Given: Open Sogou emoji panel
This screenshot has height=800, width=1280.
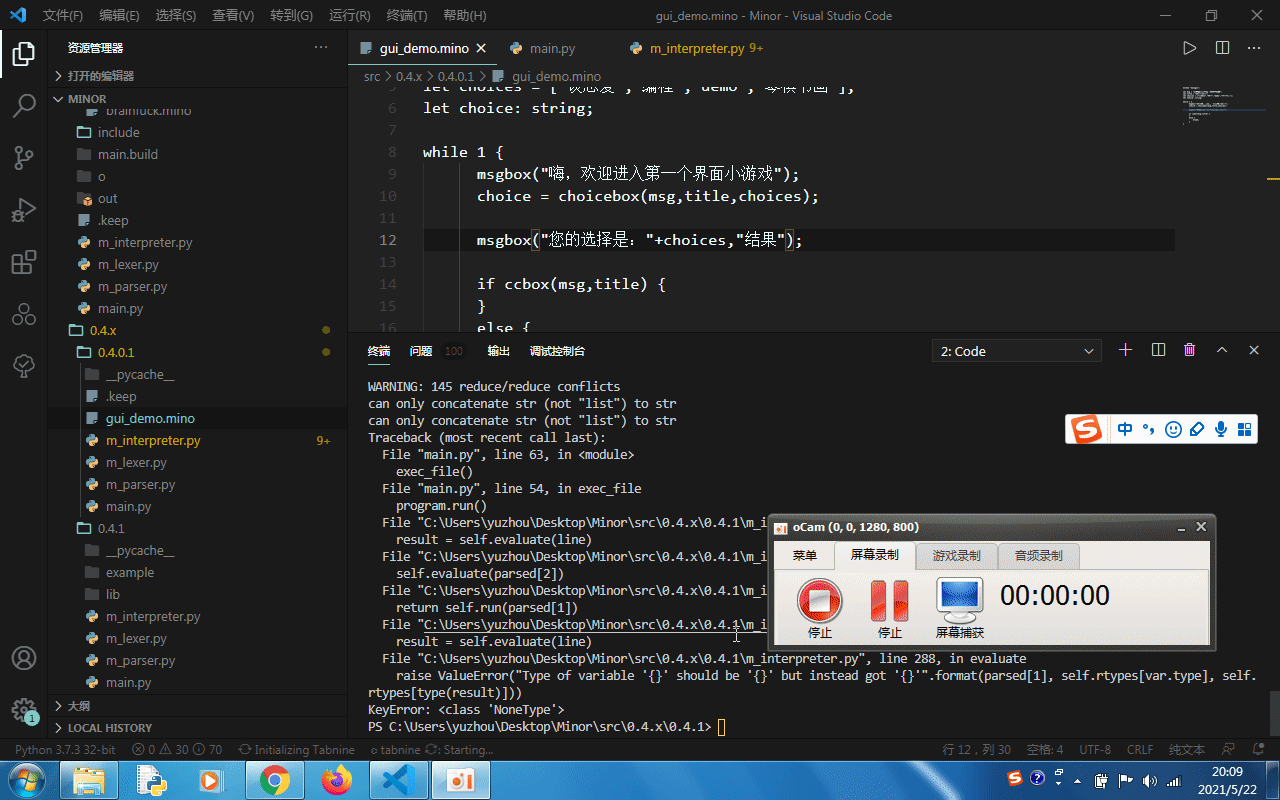Looking at the screenshot, I should 1173,429.
